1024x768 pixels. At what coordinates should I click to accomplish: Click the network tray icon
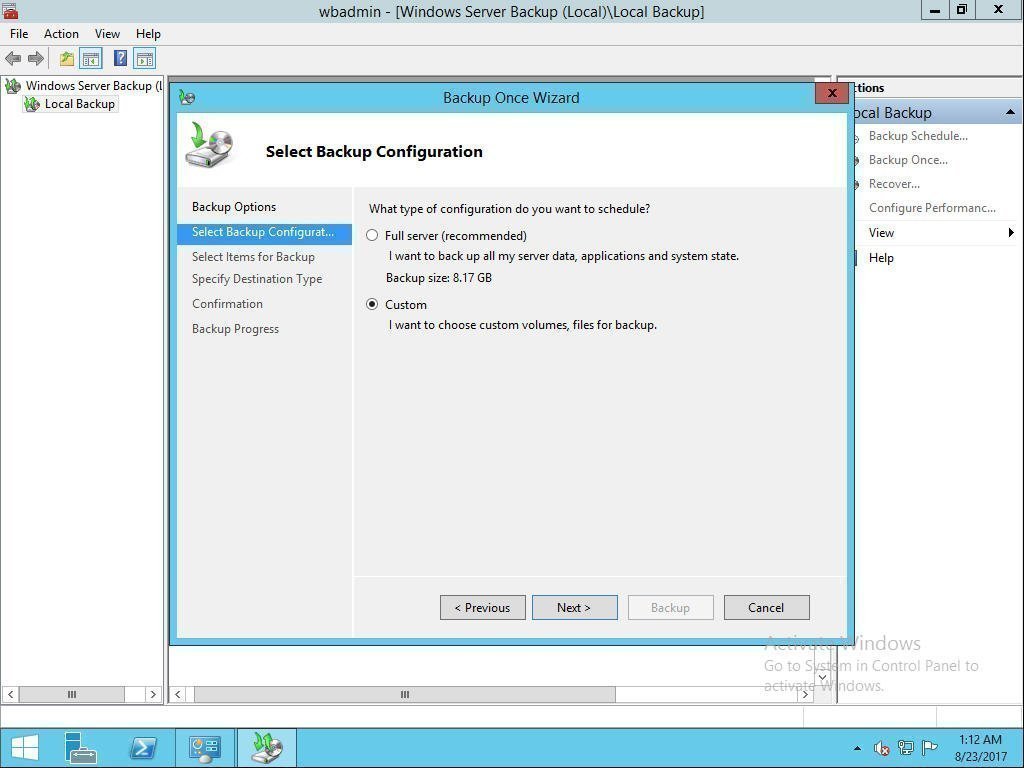point(906,748)
